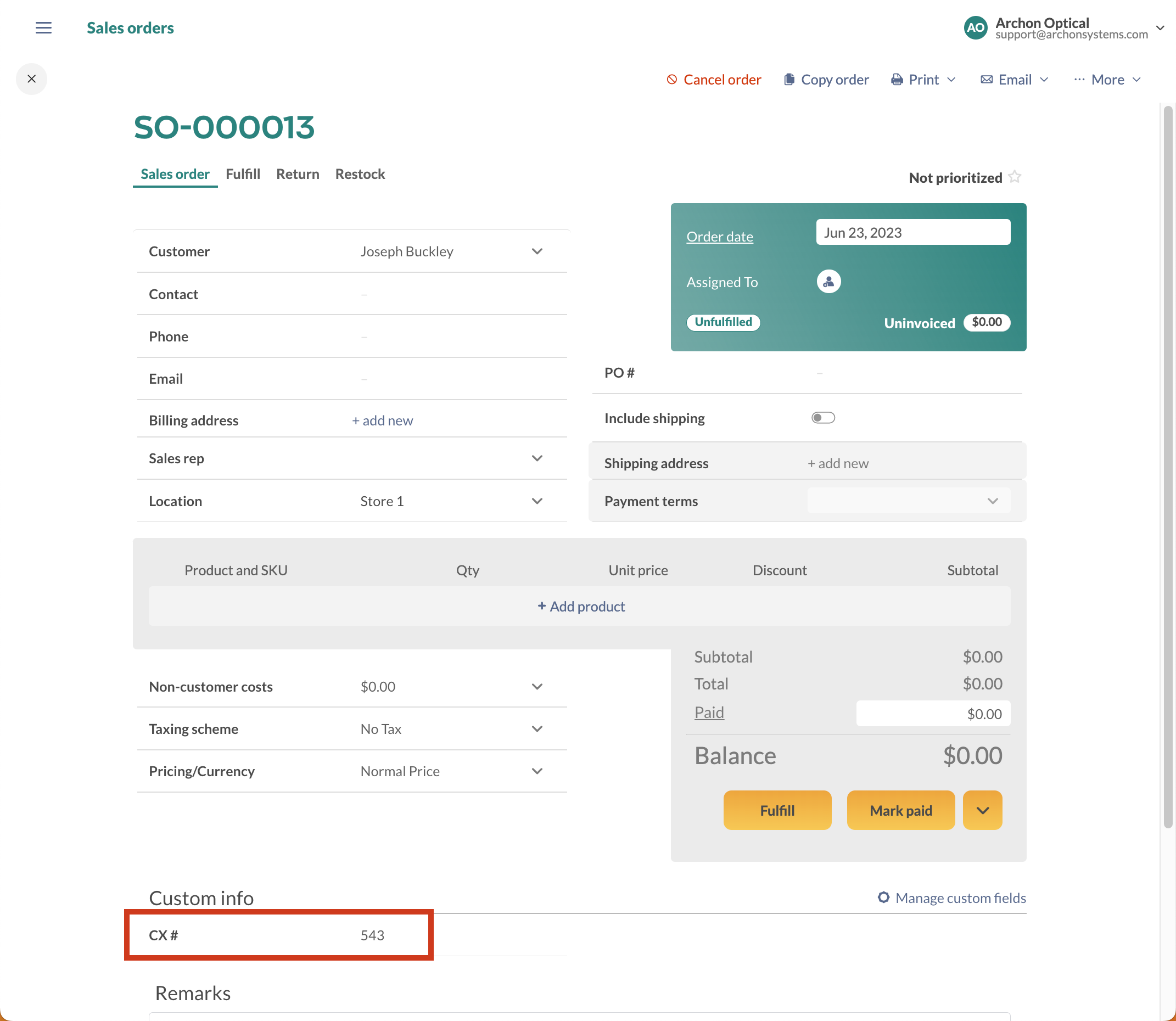Click Copy order

click(x=826, y=79)
